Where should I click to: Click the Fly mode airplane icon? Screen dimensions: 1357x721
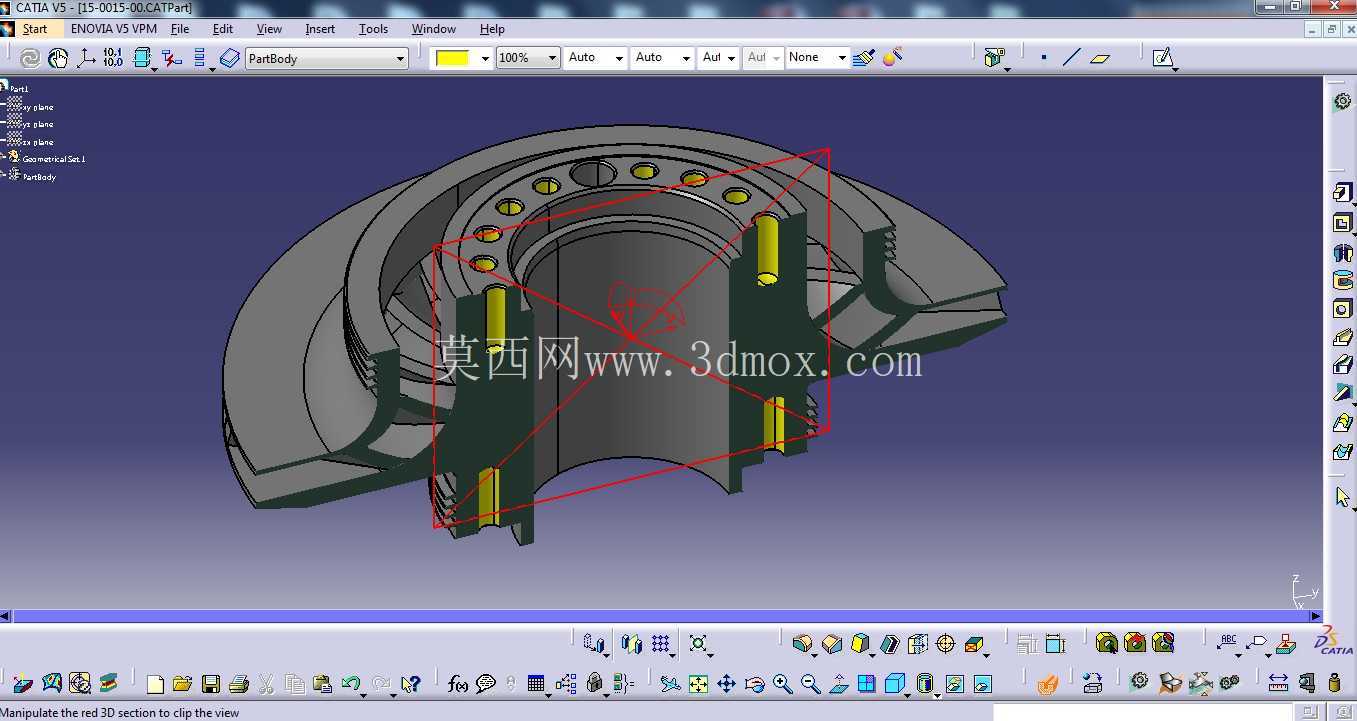[670, 684]
